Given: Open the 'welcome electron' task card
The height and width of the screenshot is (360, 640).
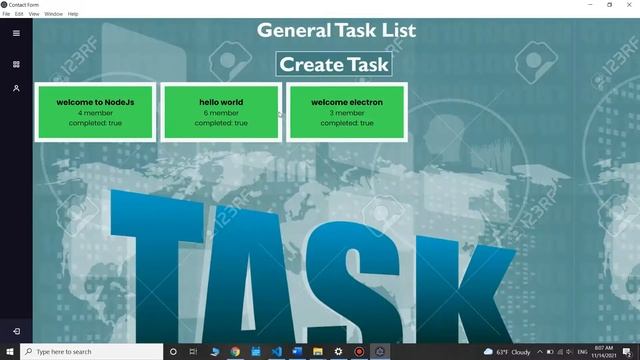Looking at the screenshot, I should [x=347, y=112].
